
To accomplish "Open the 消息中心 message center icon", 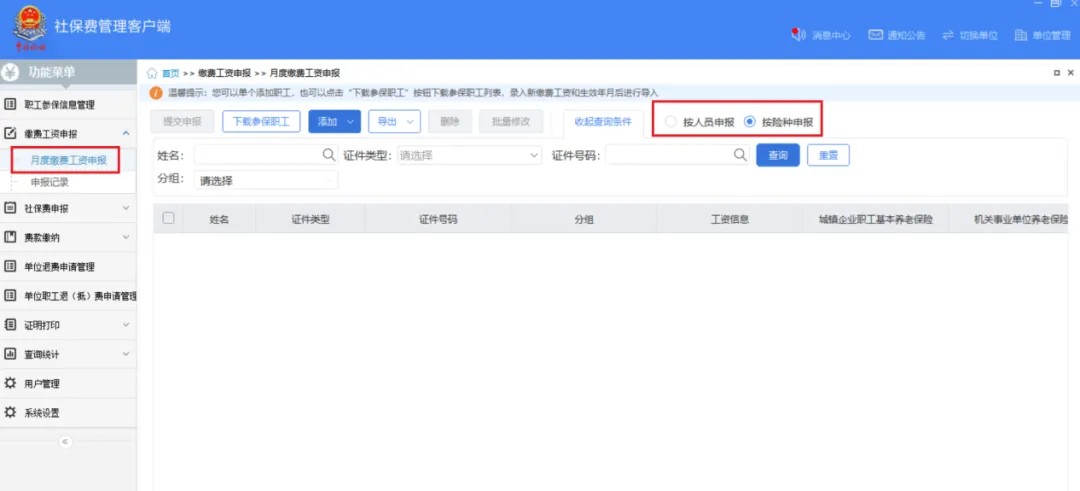I will click(x=798, y=35).
